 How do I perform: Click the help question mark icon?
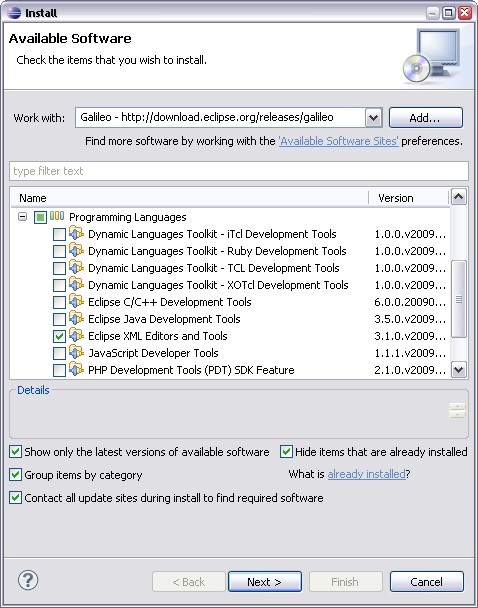click(28, 580)
